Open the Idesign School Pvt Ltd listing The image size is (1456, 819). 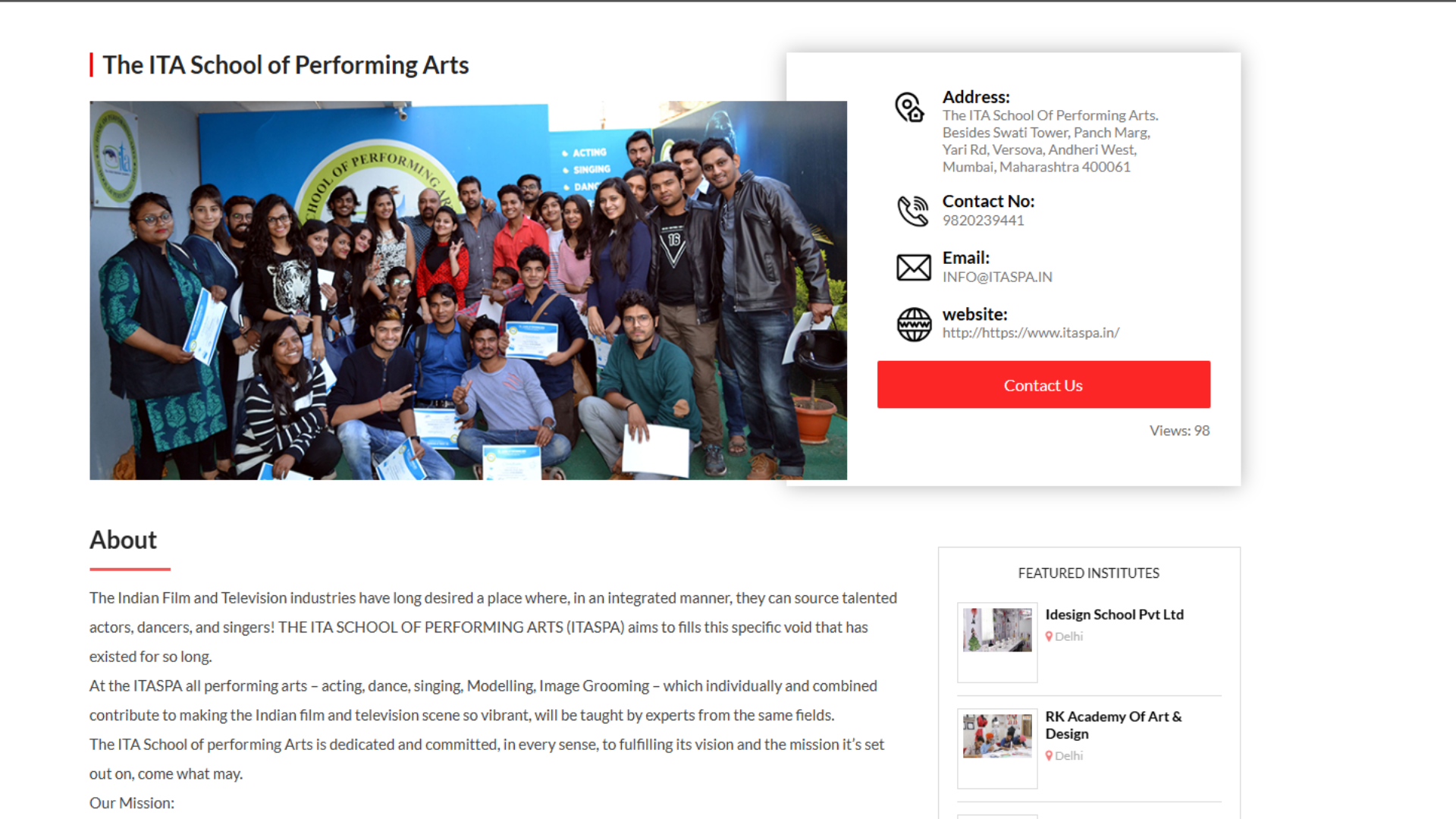tap(1113, 615)
